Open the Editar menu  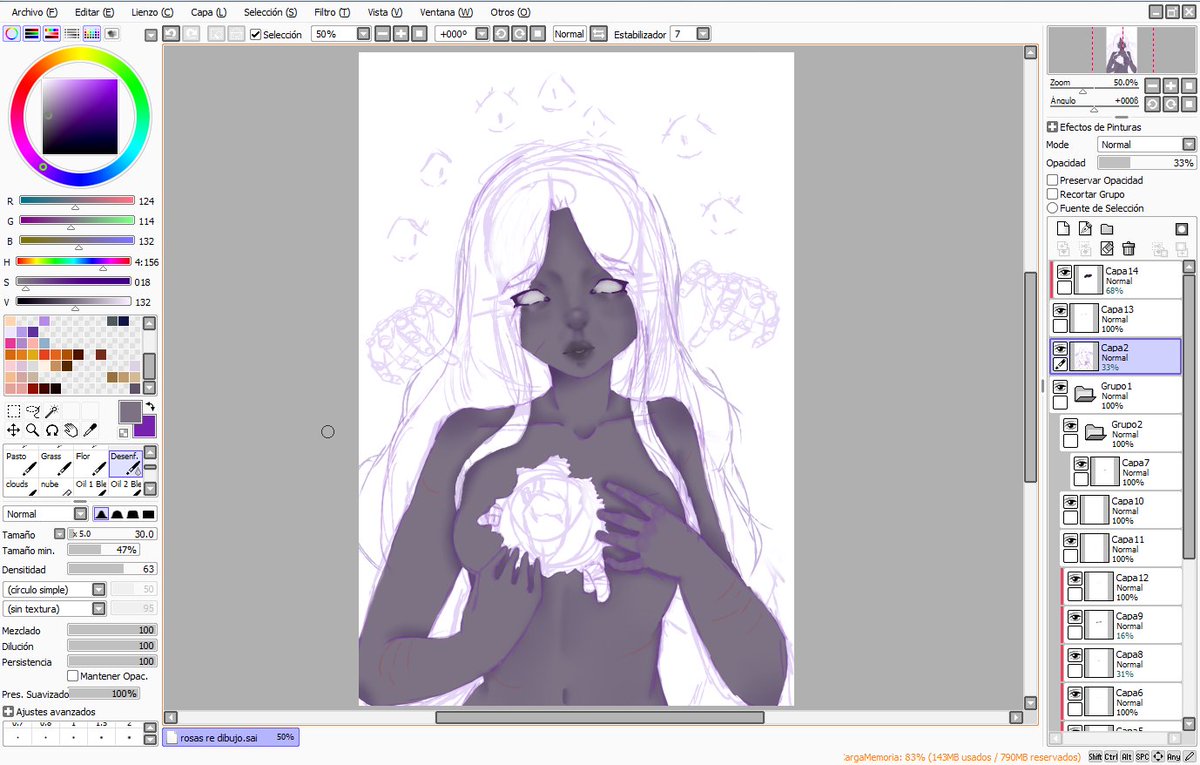[94, 12]
